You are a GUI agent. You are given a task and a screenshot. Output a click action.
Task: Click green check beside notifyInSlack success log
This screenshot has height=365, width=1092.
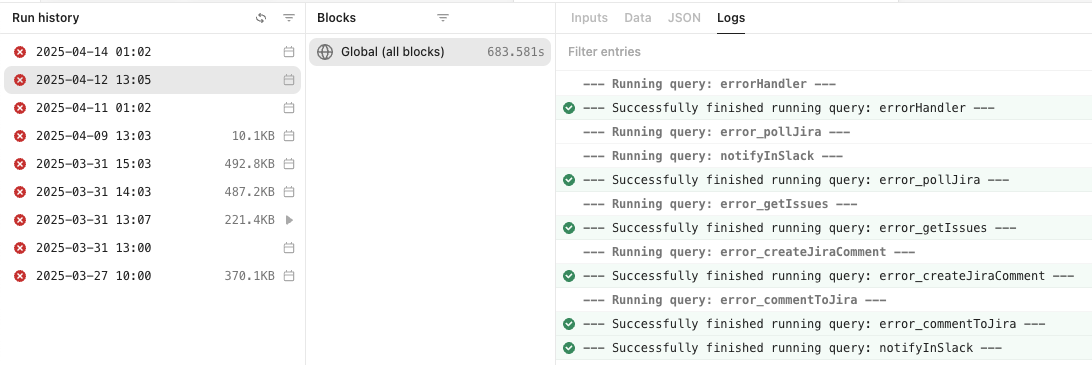pyautogui.click(x=569, y=348)
